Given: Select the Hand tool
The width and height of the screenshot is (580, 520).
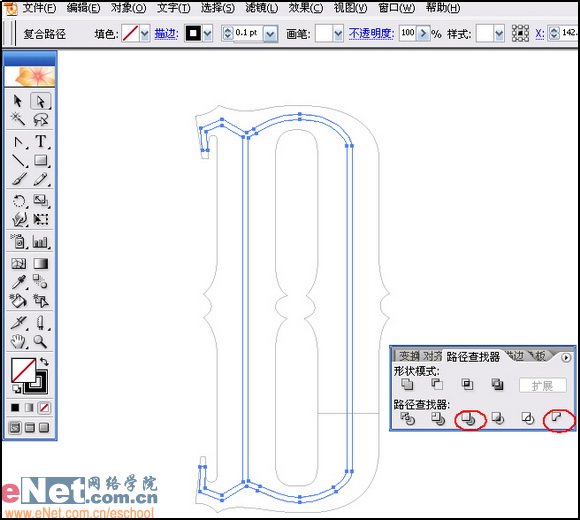Looking at the screenshot, I should coord(18,341).
